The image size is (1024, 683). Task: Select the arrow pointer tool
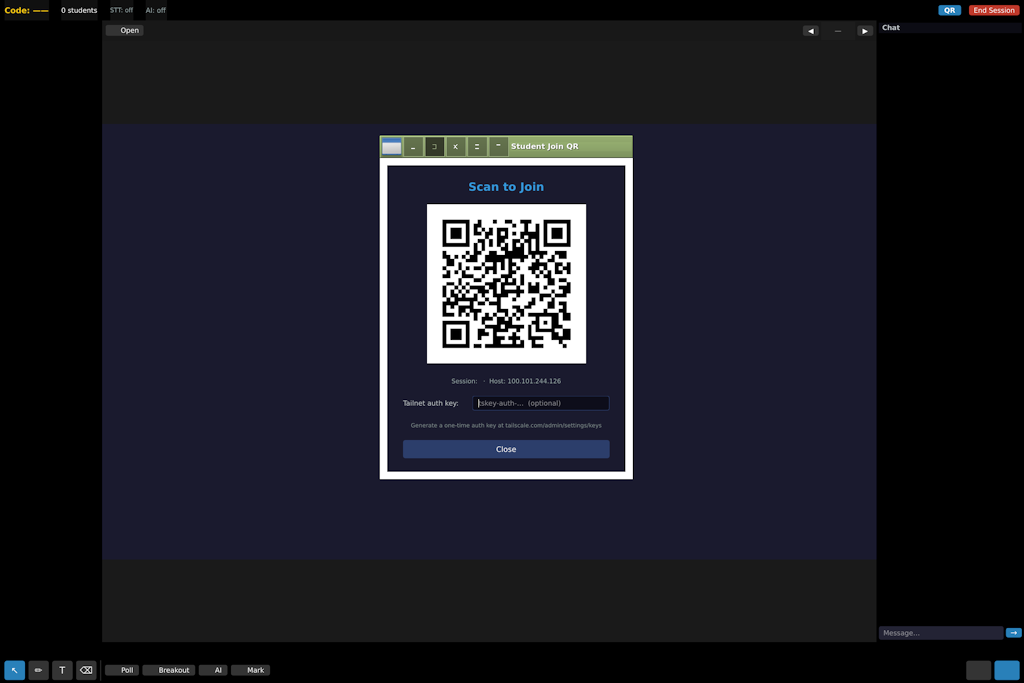(14, 670)
